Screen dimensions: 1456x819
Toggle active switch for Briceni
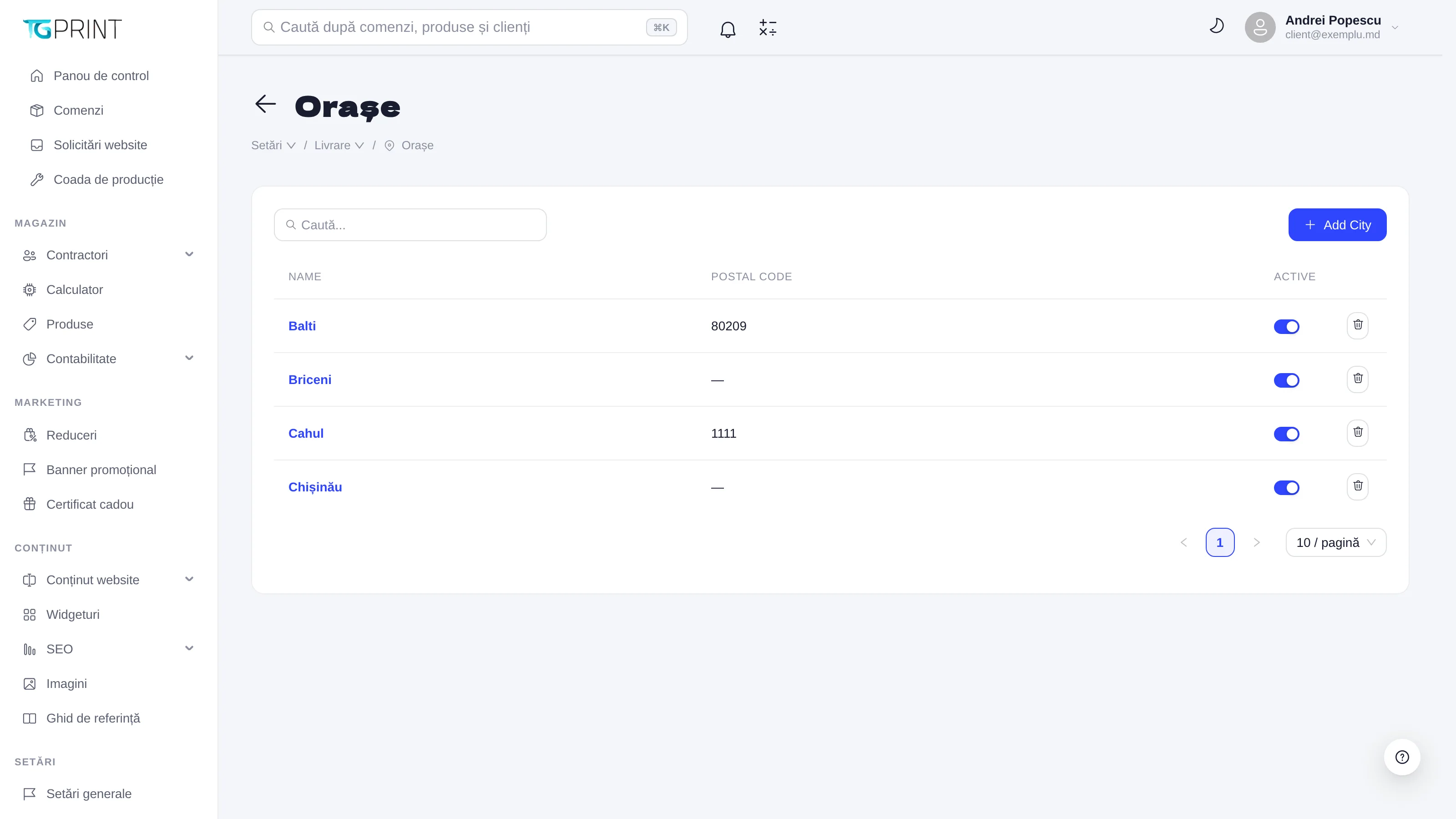click(1286, 380)
